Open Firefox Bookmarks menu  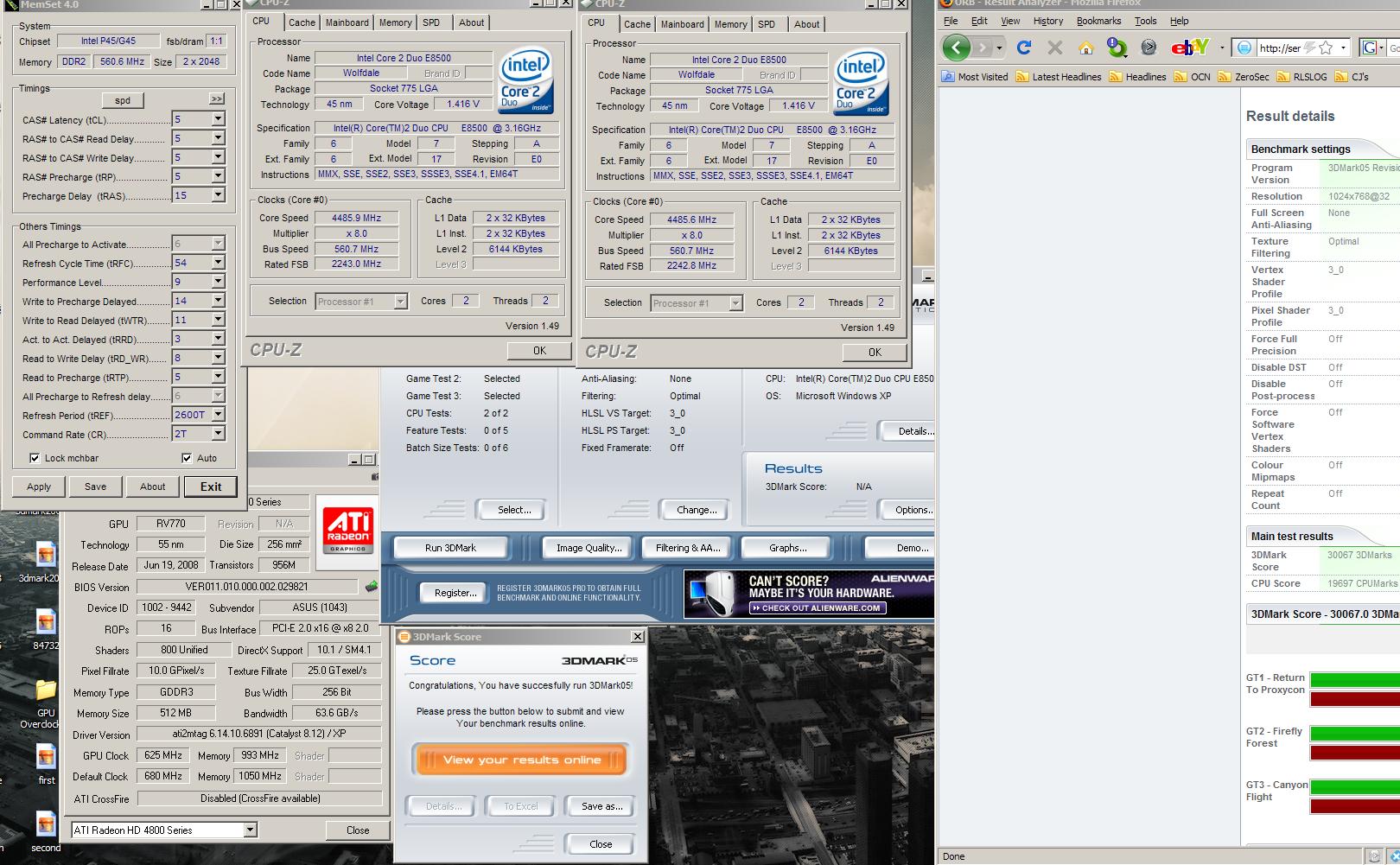[x=1098, y=21]
